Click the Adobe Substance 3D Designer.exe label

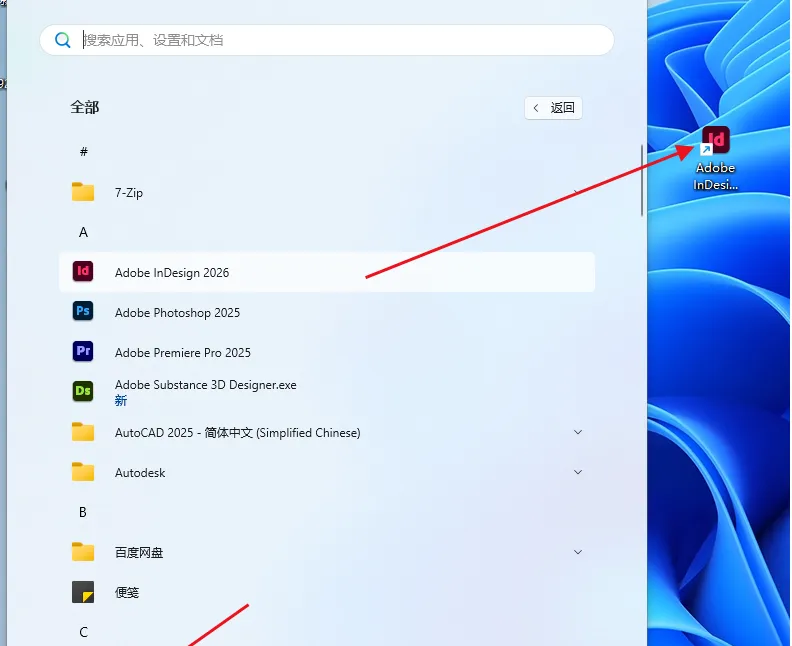pyautogui.click(x=206, y=385)
